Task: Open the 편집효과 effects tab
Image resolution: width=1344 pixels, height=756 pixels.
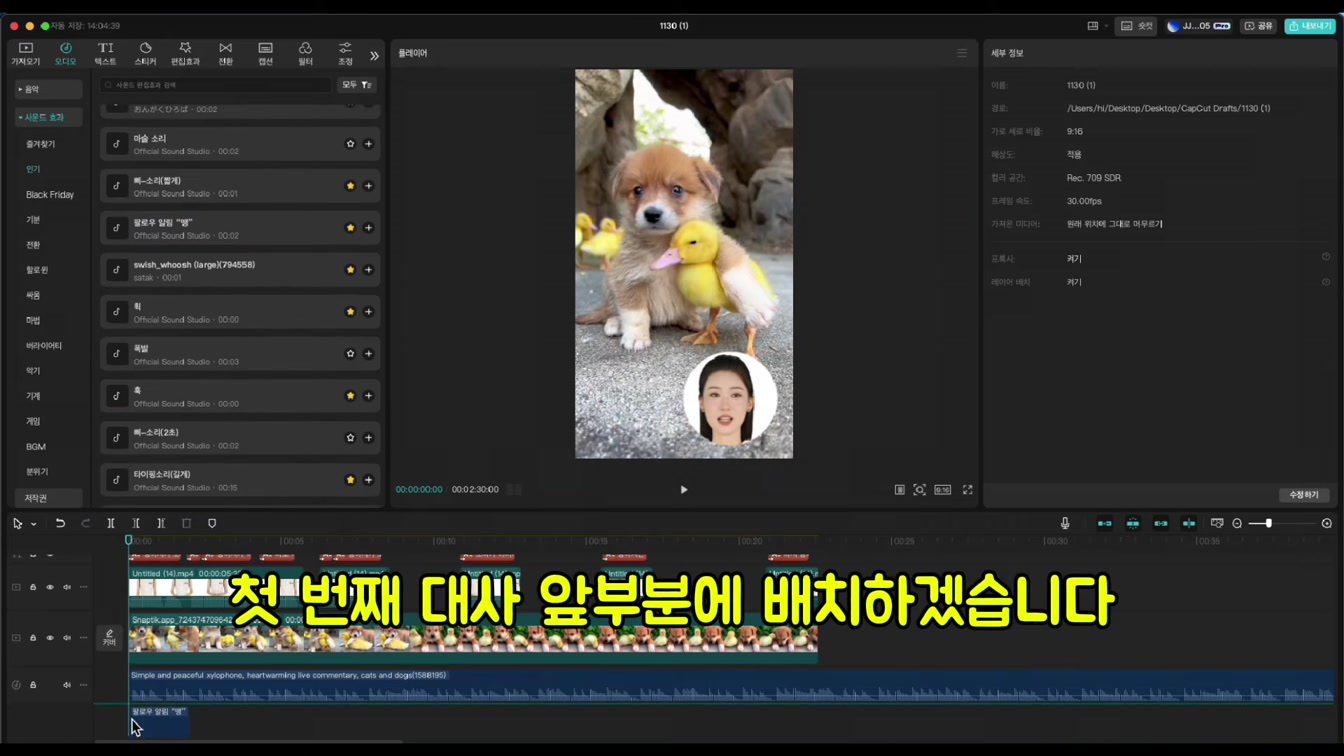Action: [x=185, y=54]
